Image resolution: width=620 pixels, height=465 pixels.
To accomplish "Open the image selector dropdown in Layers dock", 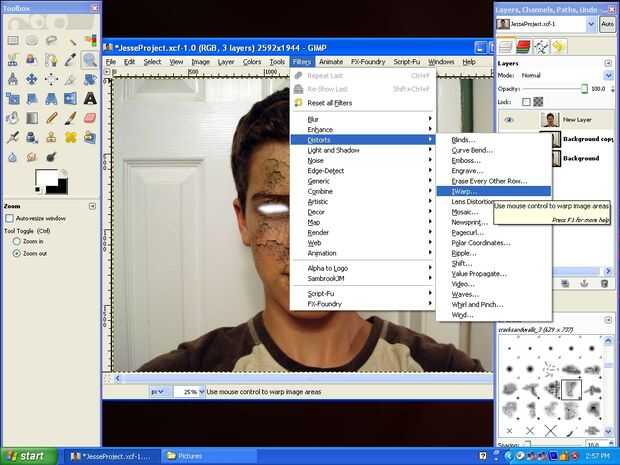I will click(x=591, y=24).
